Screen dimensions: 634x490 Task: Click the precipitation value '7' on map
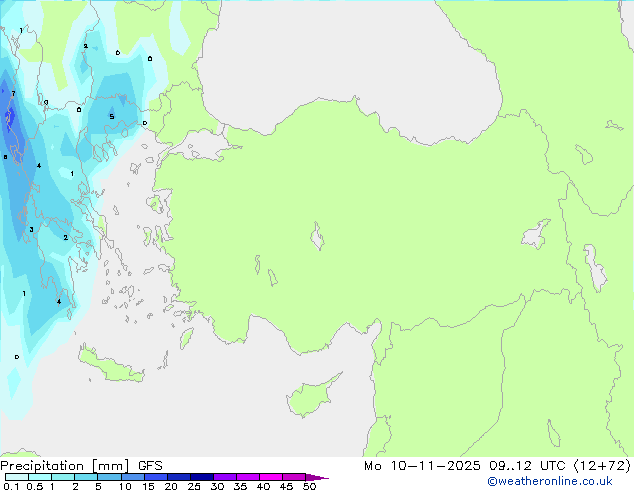[x=13, y=93]
